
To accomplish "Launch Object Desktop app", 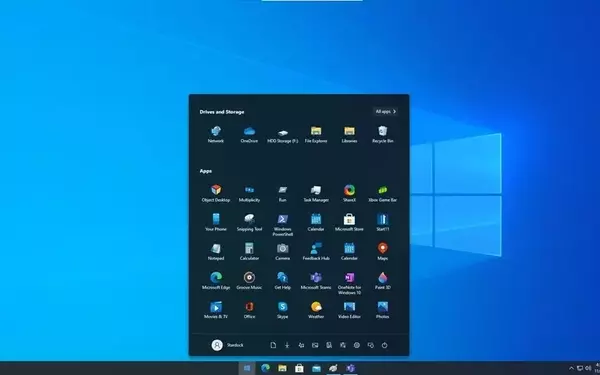I will (x=216, y=193).
